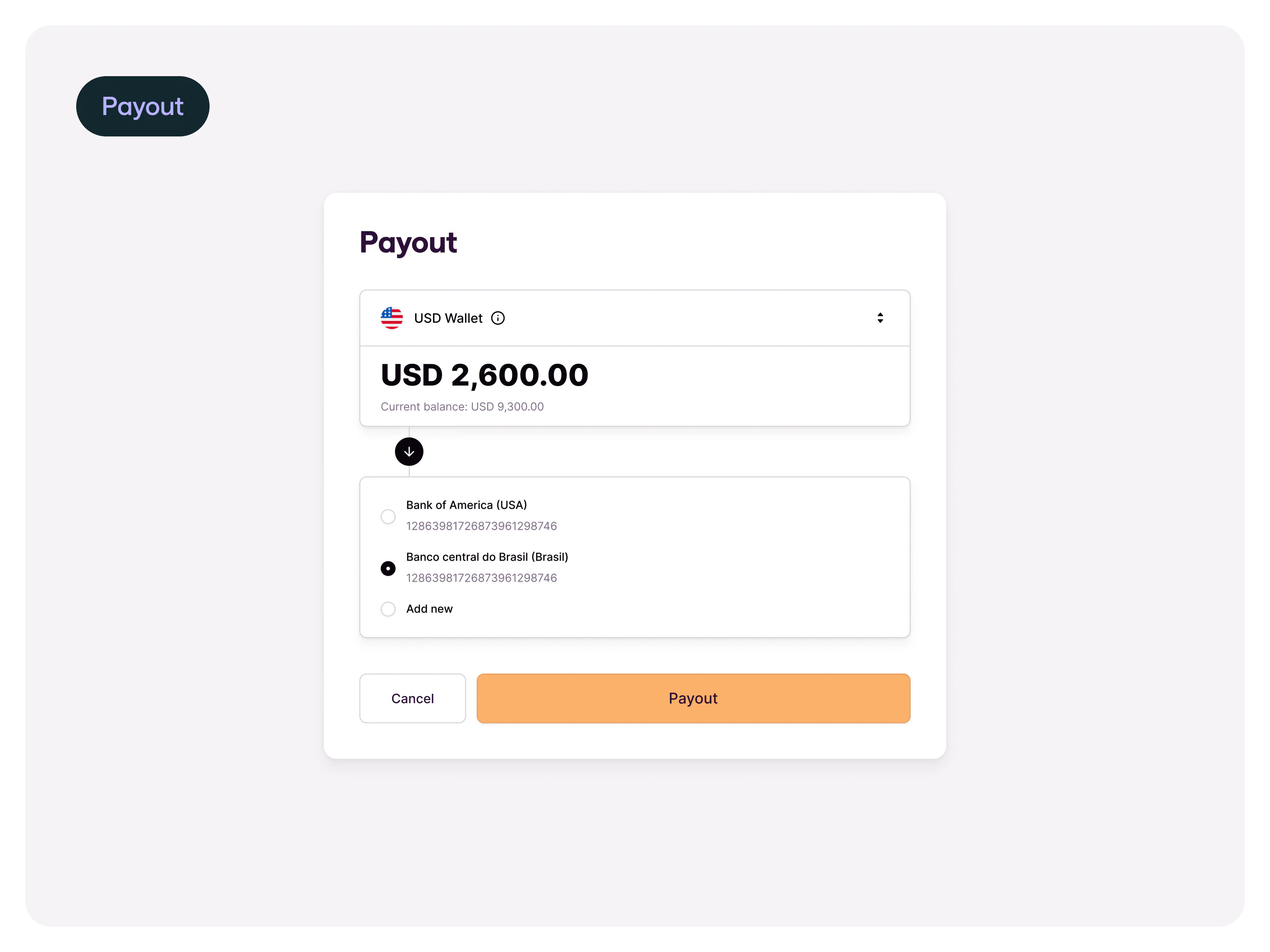Click the Payout dialog heading

[408, 242]
